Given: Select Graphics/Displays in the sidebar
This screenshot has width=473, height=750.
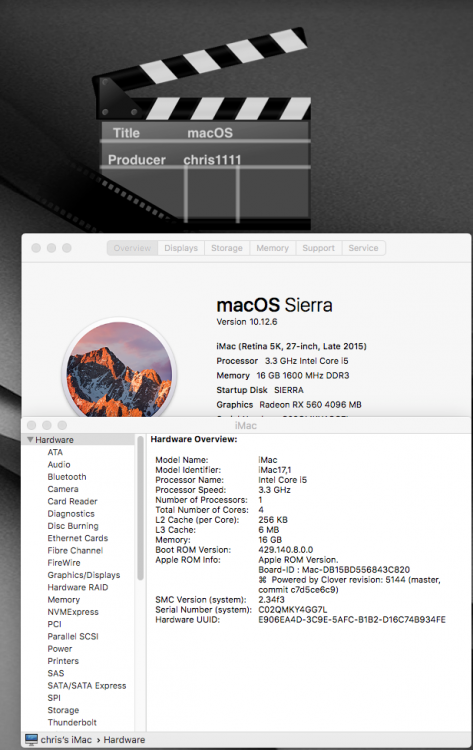Looking at the screenshot, I should click(x=84, y=575).
